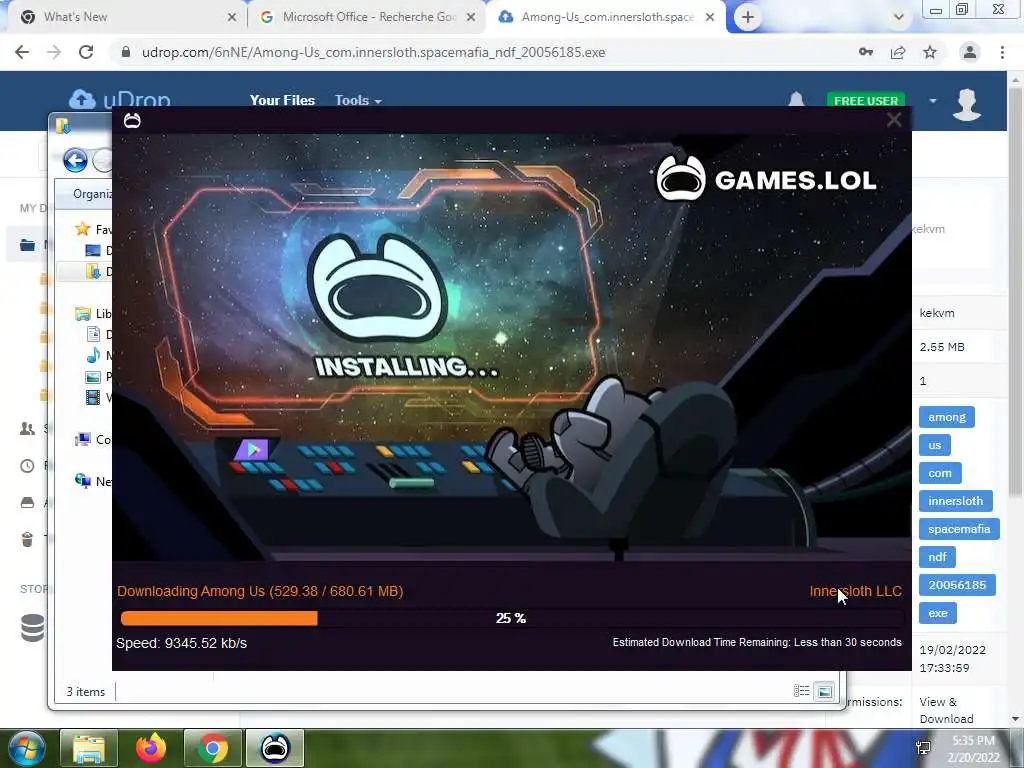Screen dimensions: 1024x768
Task: Click the Games.lol installer logo icon in the title bar
Action: pos(132,120)
